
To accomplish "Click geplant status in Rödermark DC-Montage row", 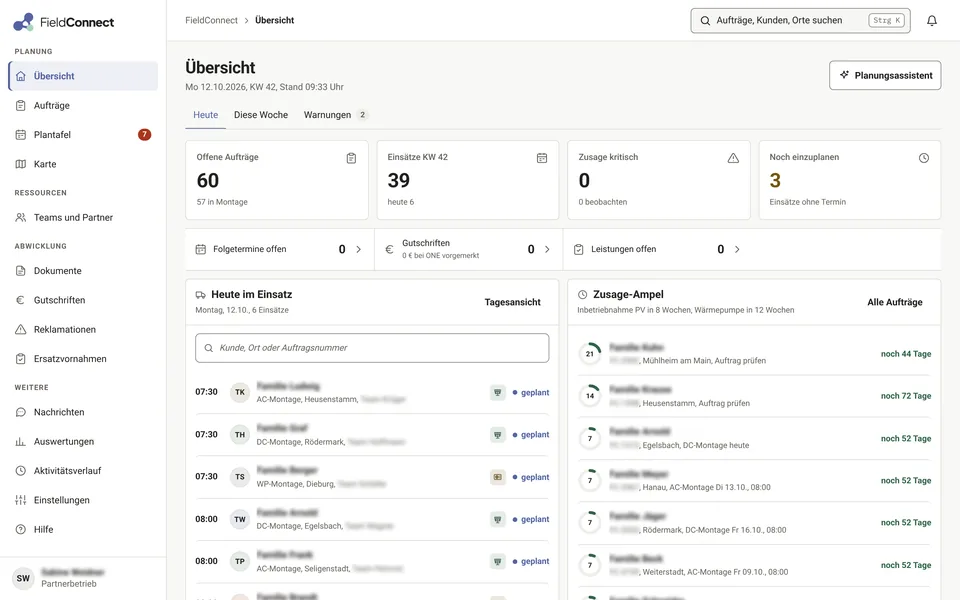I will [531, 435].
